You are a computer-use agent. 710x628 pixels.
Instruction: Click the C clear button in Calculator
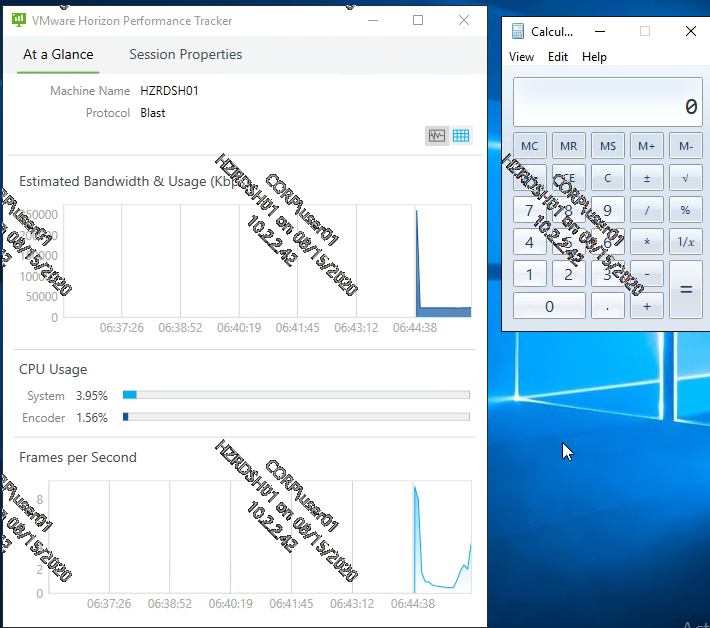(608, 178)
